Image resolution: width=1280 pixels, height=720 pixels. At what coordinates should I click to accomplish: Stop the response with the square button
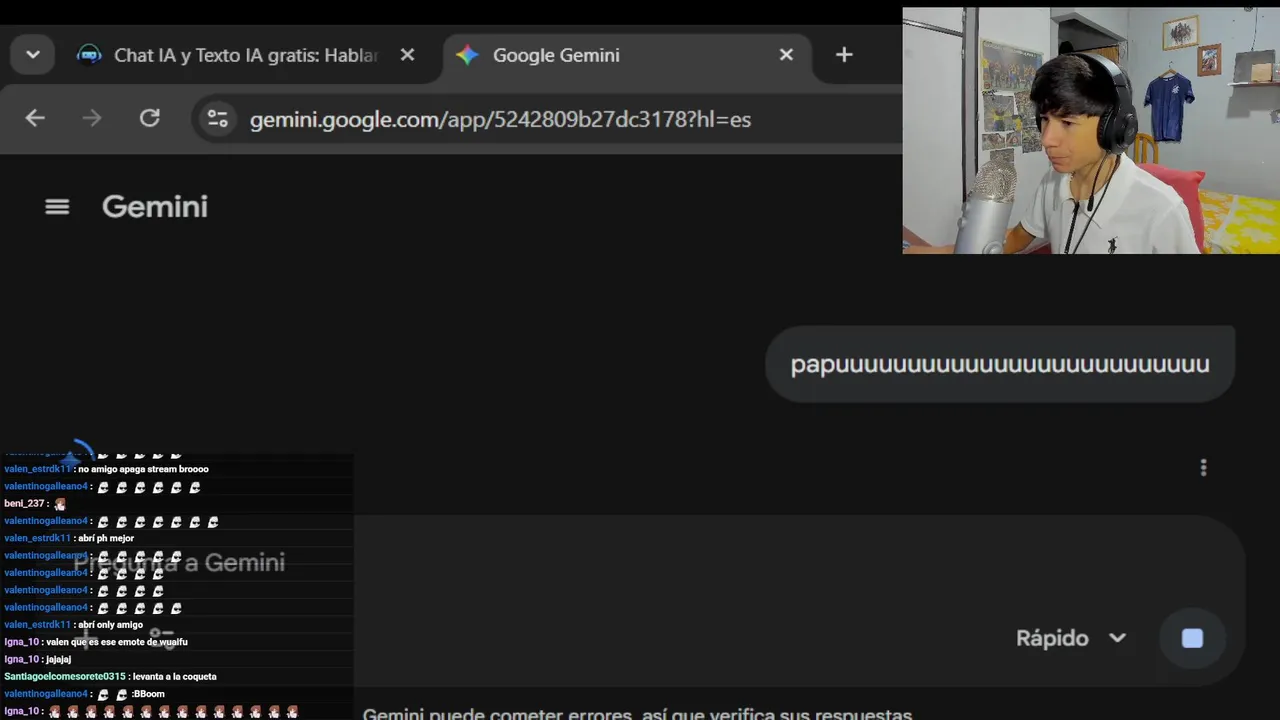pyautogui.click(x=1192, y=638)
